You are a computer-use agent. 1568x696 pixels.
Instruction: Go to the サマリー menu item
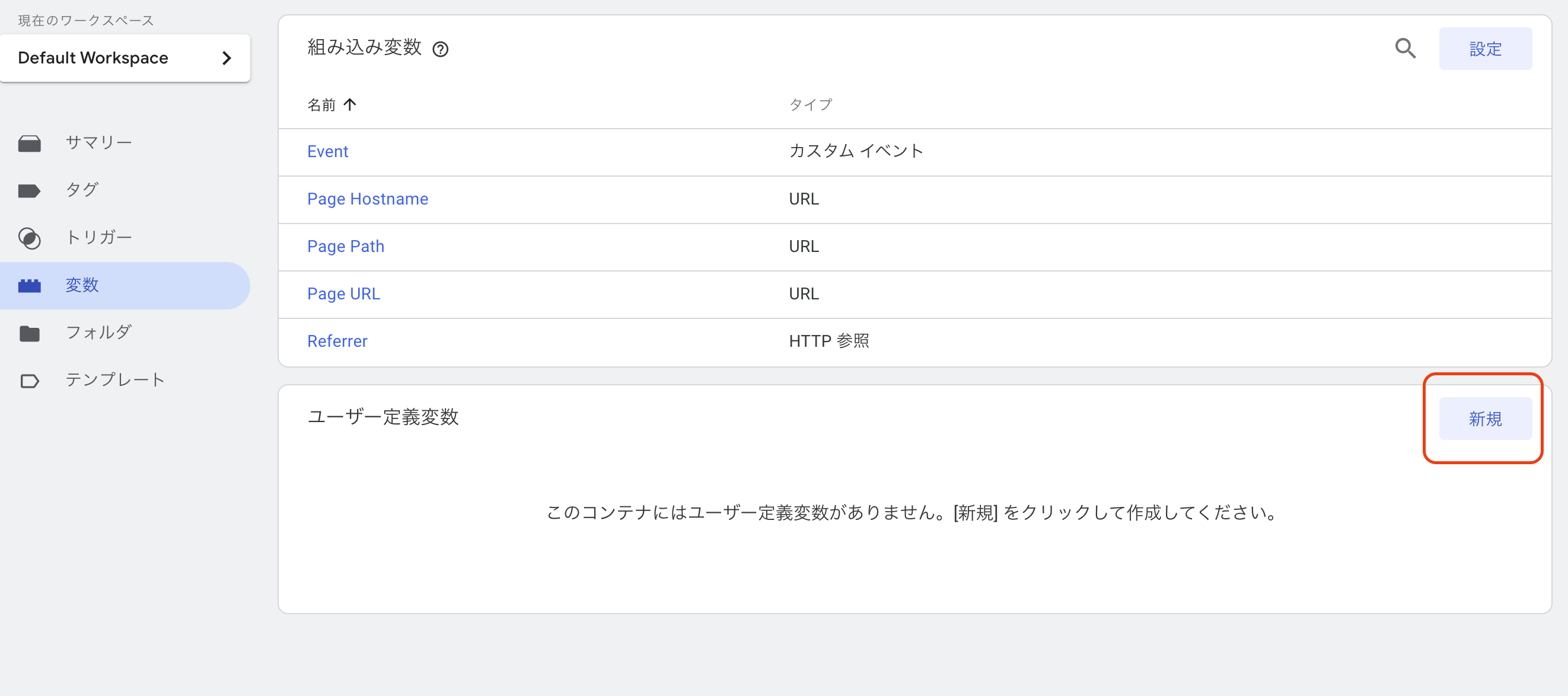pos(98,143)
